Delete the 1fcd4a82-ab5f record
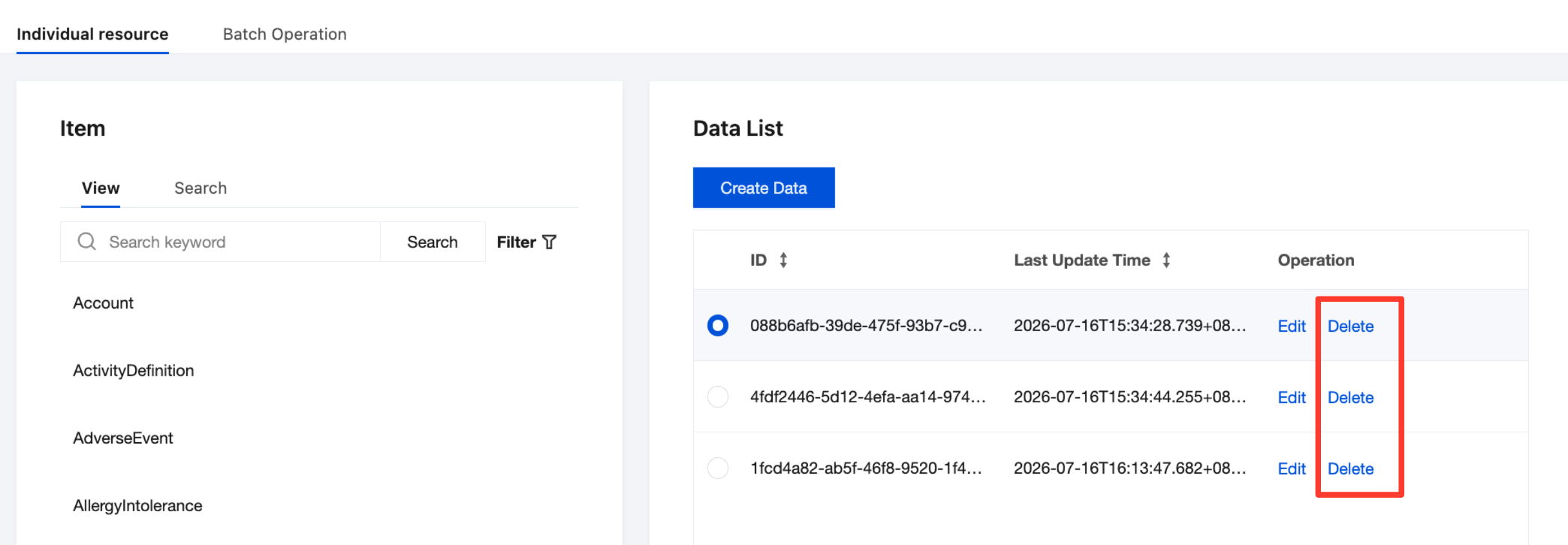 pyautogui.click(x=1350, y=468)
